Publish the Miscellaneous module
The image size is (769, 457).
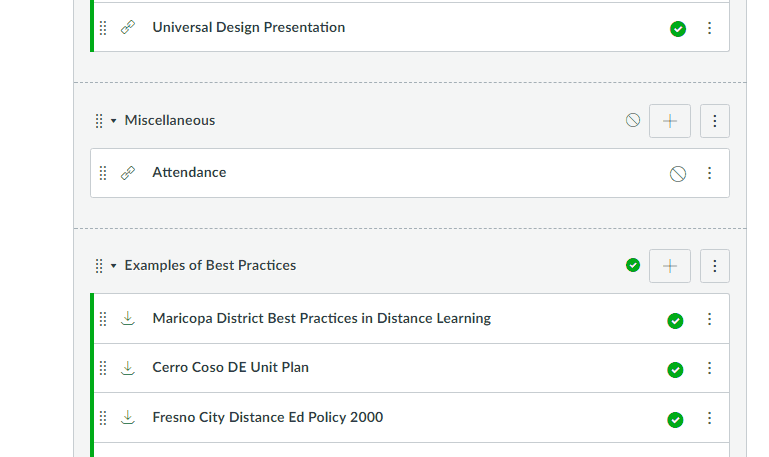tap(633, 120)
